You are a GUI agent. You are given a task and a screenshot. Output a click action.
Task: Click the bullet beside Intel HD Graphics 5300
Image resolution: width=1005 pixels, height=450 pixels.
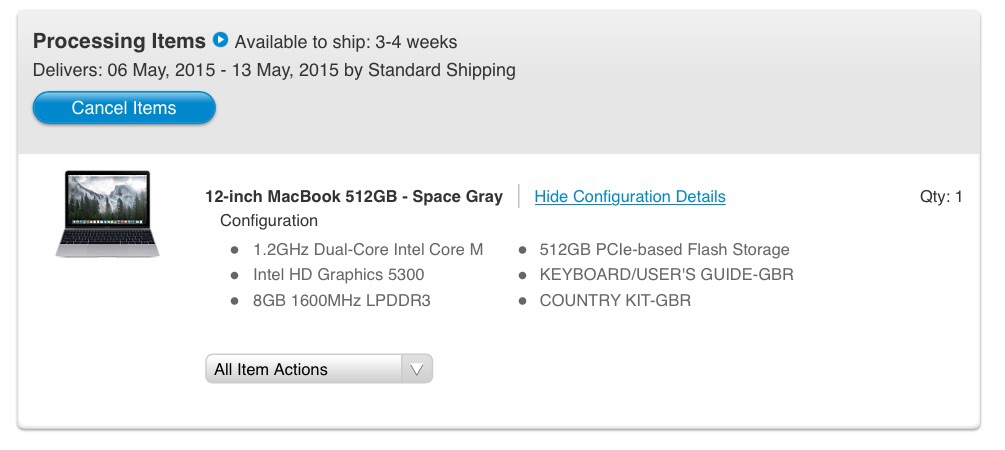235,276
